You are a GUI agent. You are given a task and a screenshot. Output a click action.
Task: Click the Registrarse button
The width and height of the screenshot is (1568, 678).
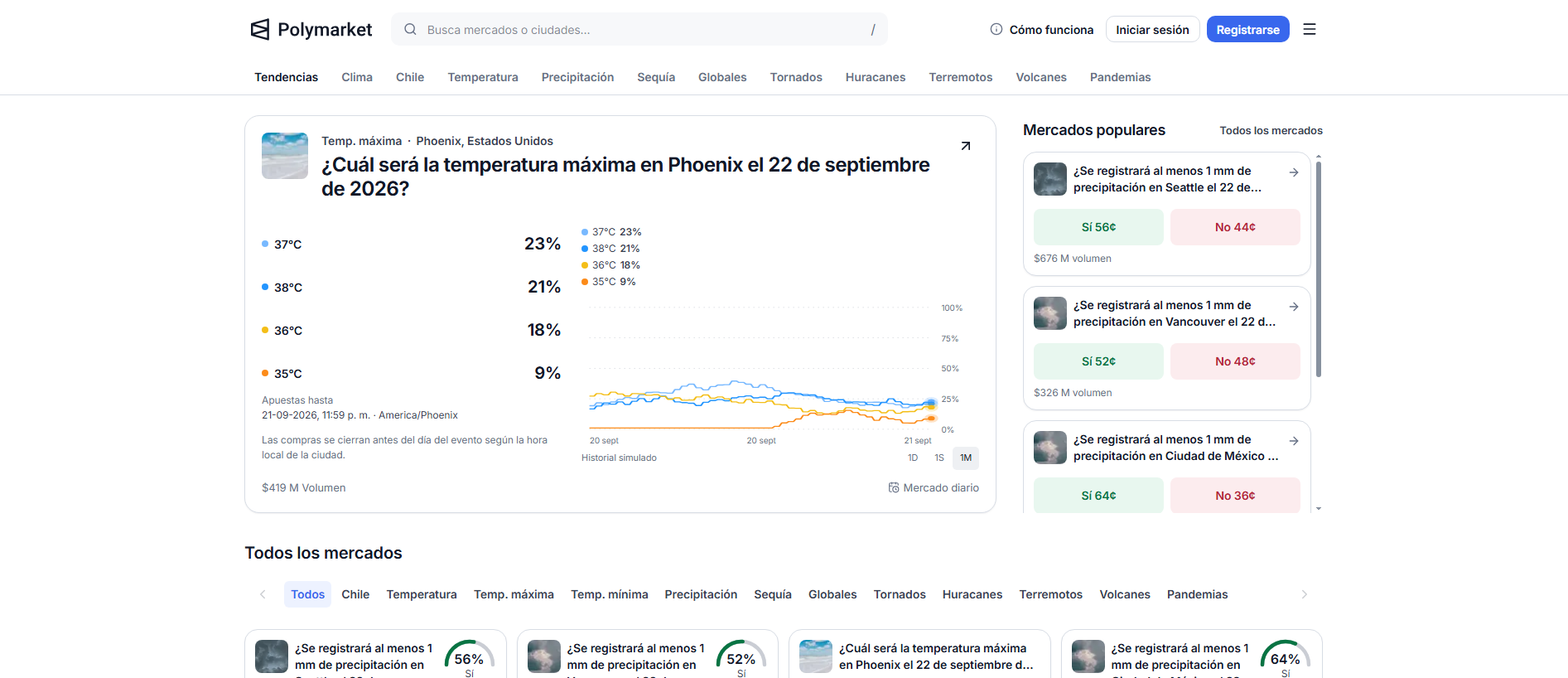[1247, 29]
